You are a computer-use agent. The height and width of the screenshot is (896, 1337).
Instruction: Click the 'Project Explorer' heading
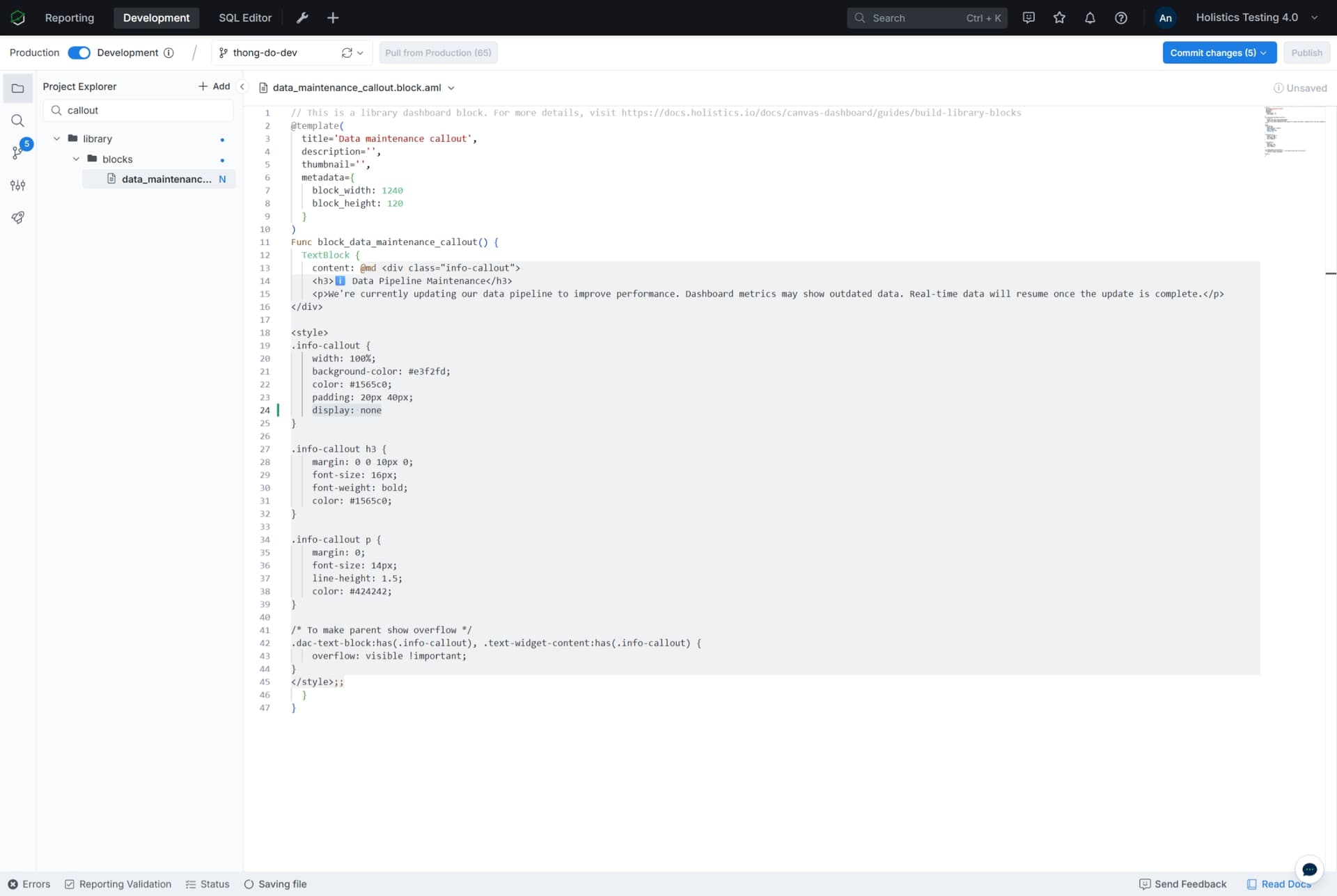[79, 86]
